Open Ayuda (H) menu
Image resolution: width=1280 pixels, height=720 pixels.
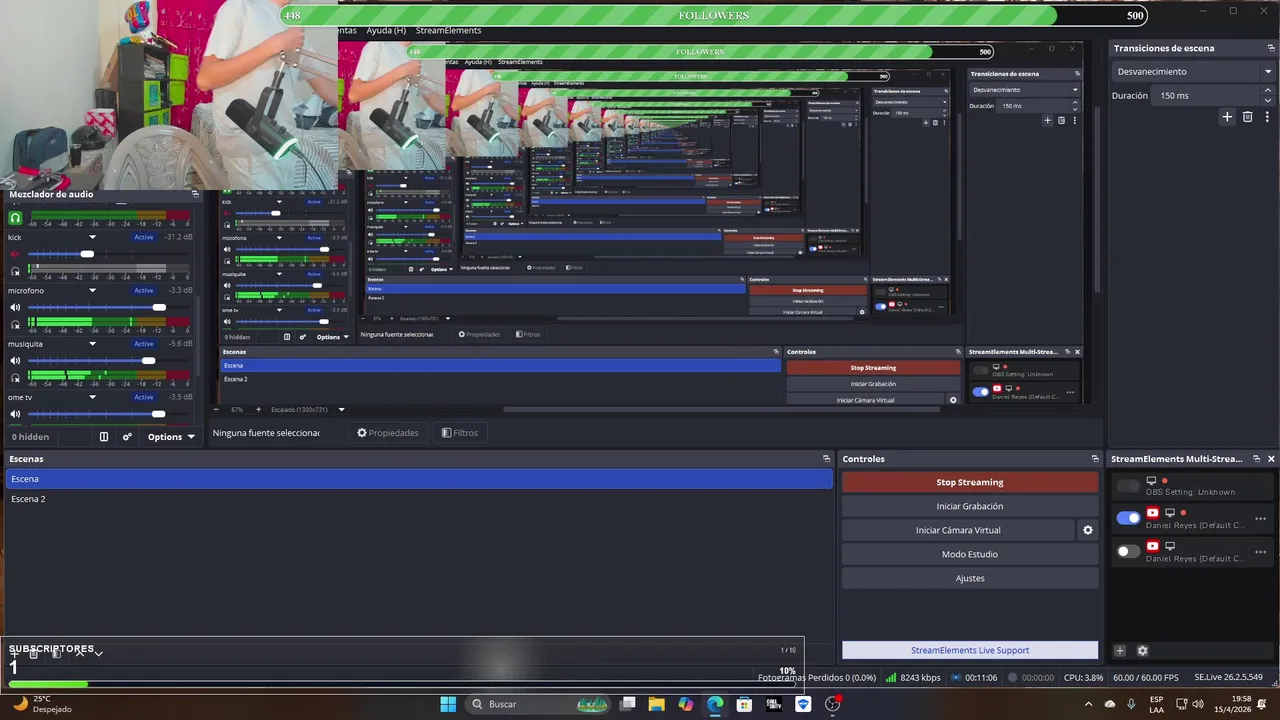click(386, 30)
